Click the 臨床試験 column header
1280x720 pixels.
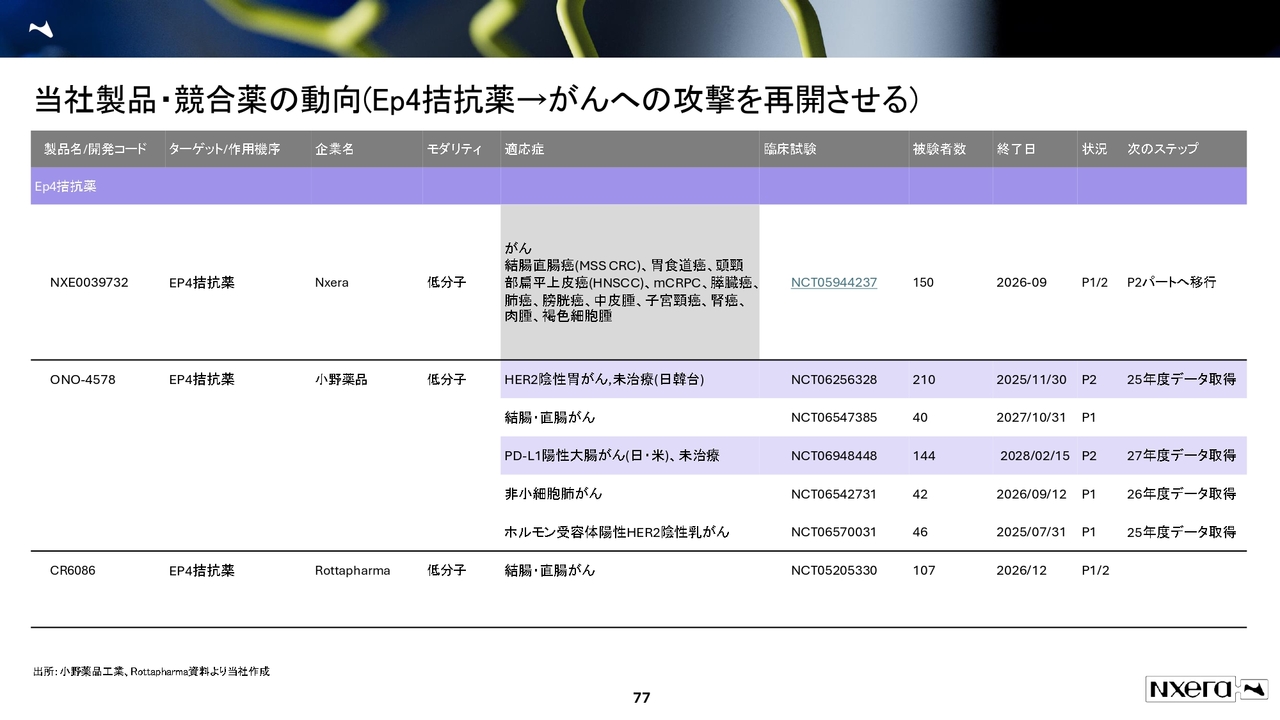tap(790, 148)
